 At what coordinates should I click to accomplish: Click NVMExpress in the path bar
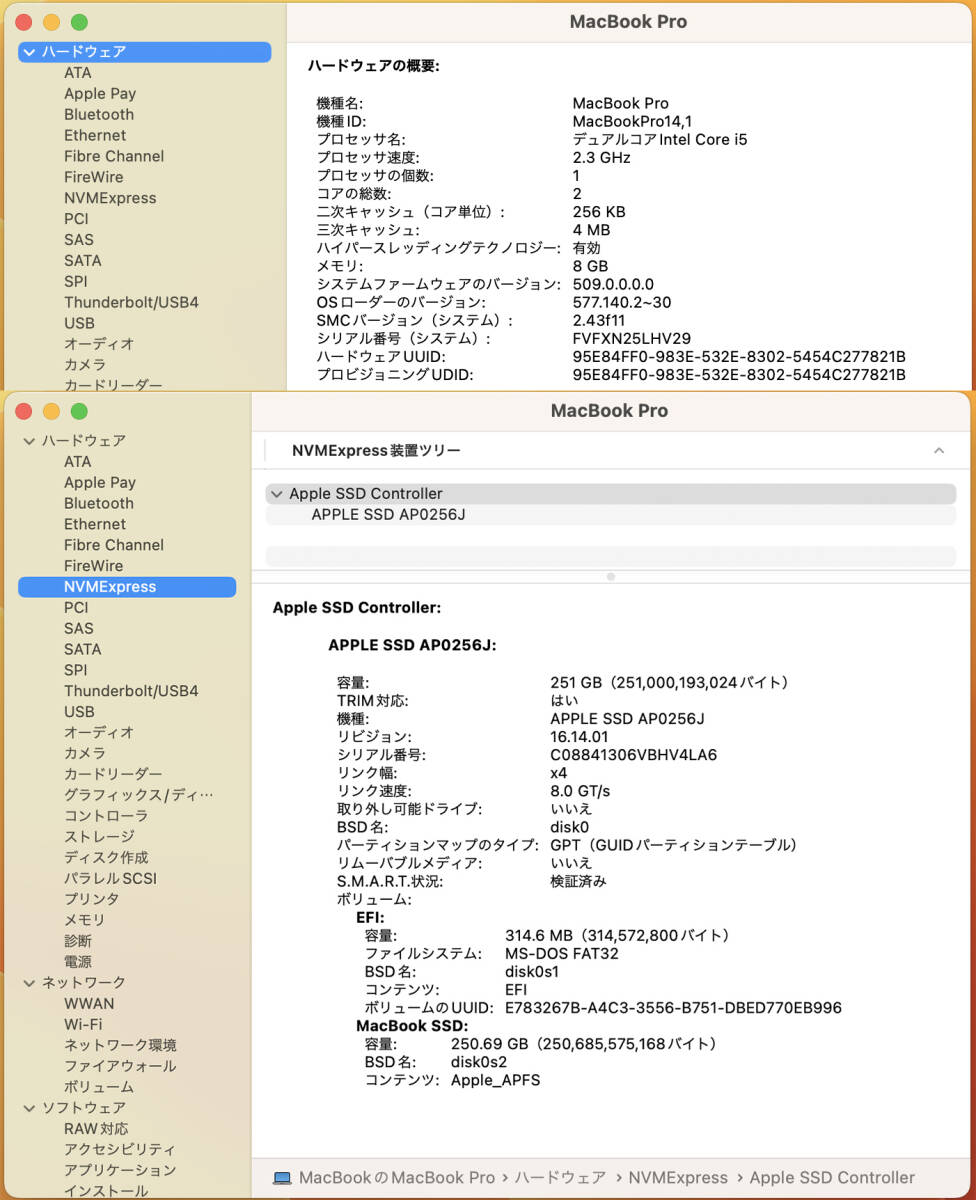coord(678,1178)
